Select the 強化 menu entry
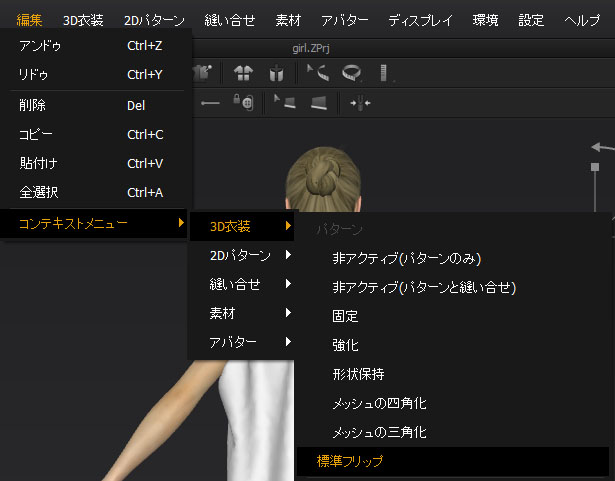The width and height of the screenshot is (615, 481). pos(453,345)
